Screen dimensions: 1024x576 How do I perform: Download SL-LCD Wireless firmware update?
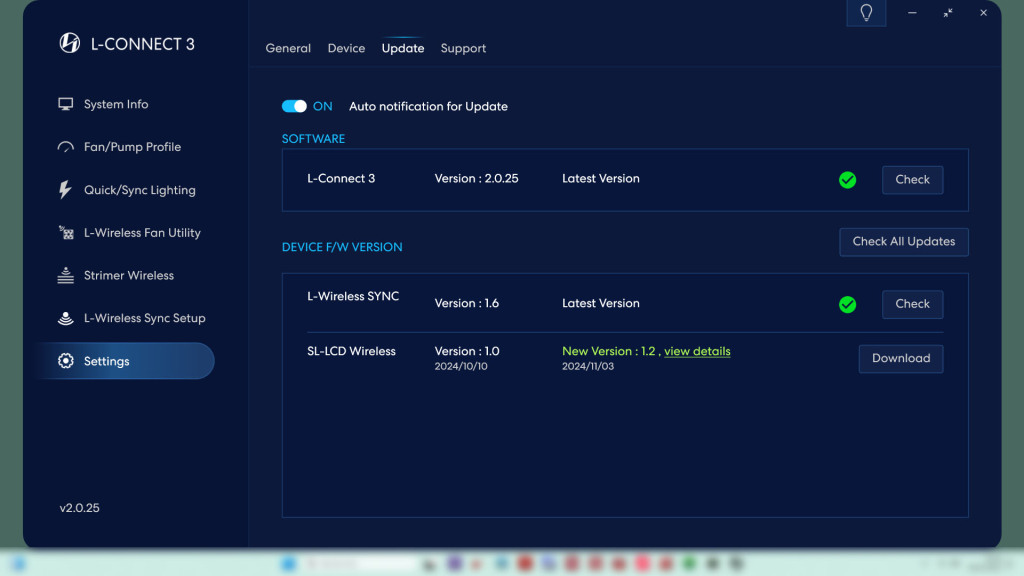900,359
